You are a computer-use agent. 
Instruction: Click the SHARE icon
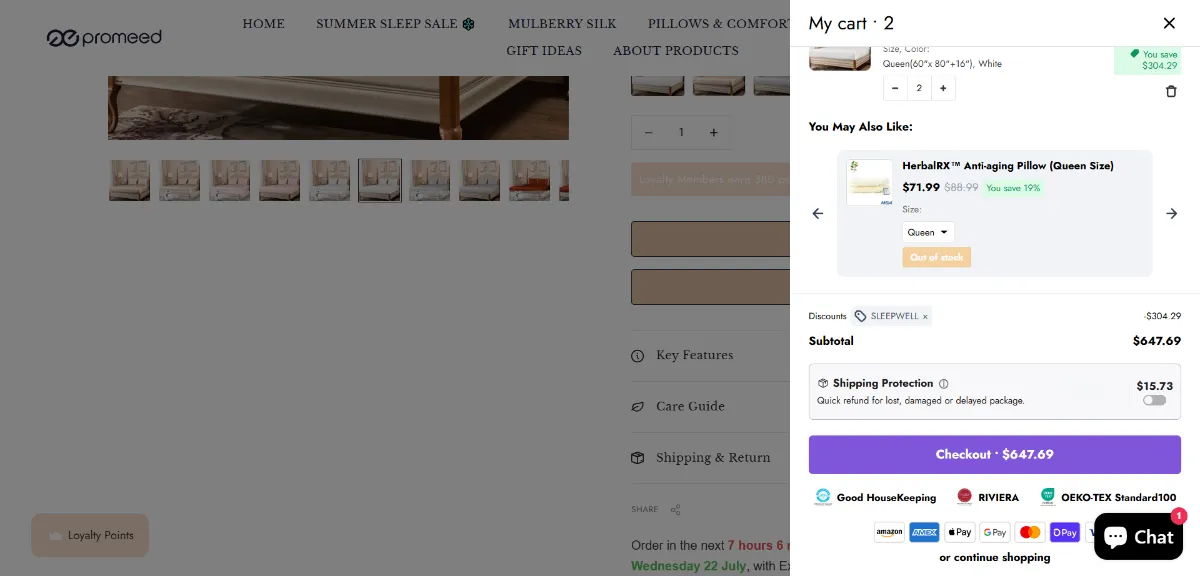[676, 510]
